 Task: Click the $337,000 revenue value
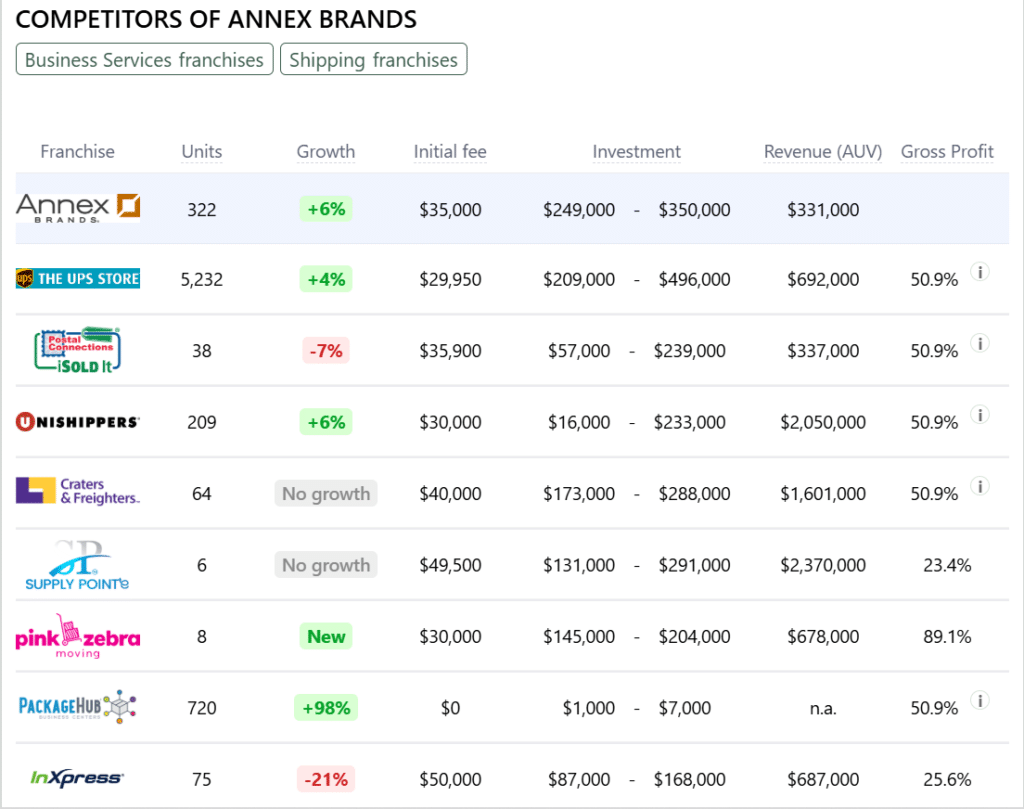(x=823, y=351)
